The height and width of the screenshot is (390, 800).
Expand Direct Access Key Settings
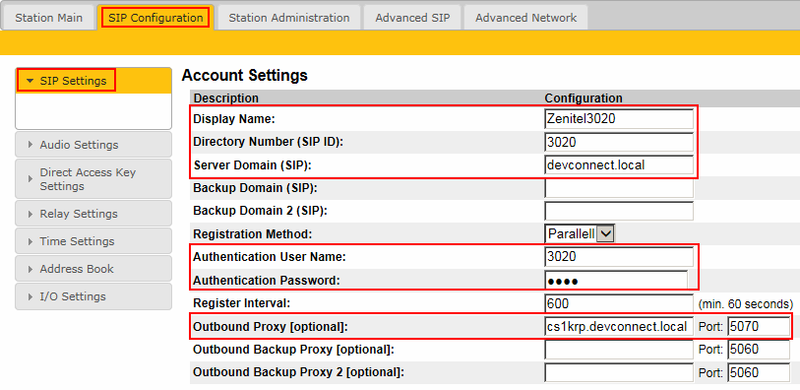[93, 179]
